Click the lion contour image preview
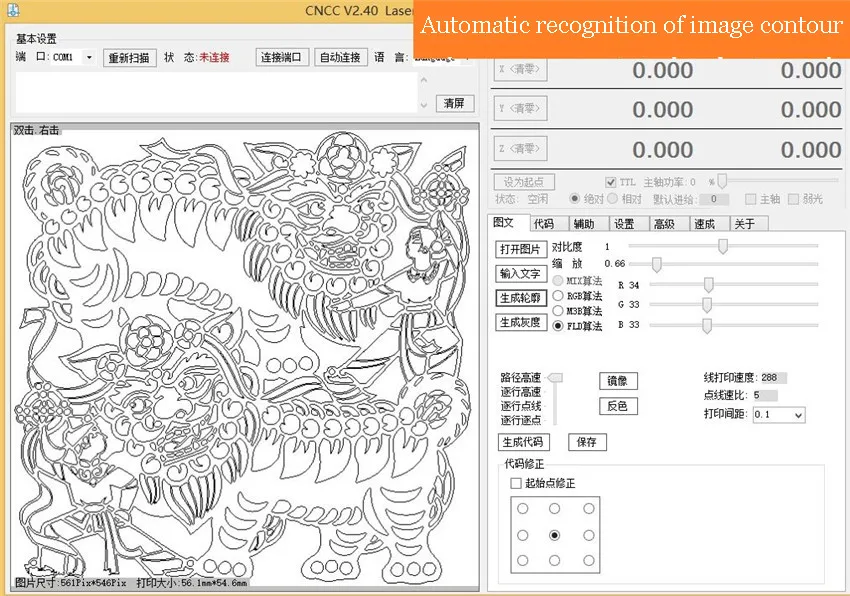 [x=244, y=357]
